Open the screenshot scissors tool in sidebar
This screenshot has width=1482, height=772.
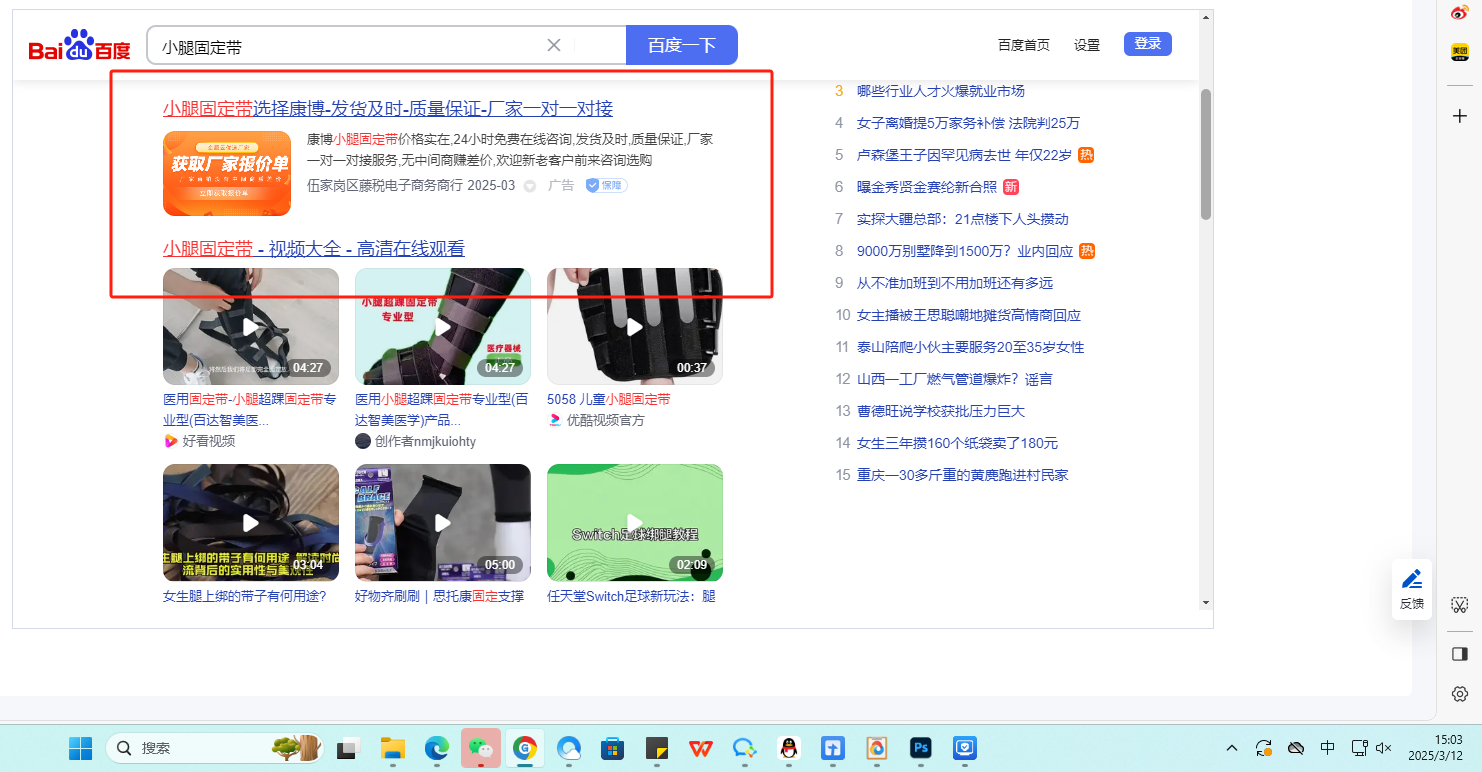(x=1459, y=605)
